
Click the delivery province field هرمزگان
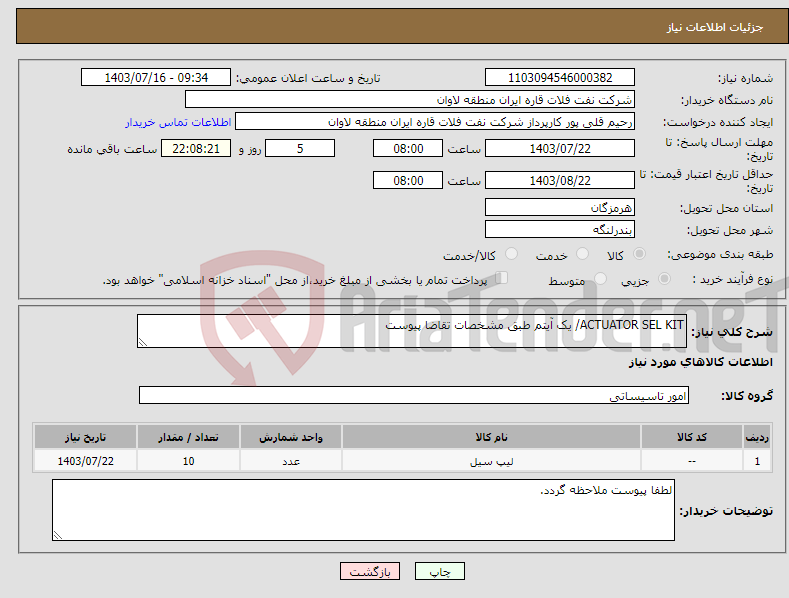(560, 207)
